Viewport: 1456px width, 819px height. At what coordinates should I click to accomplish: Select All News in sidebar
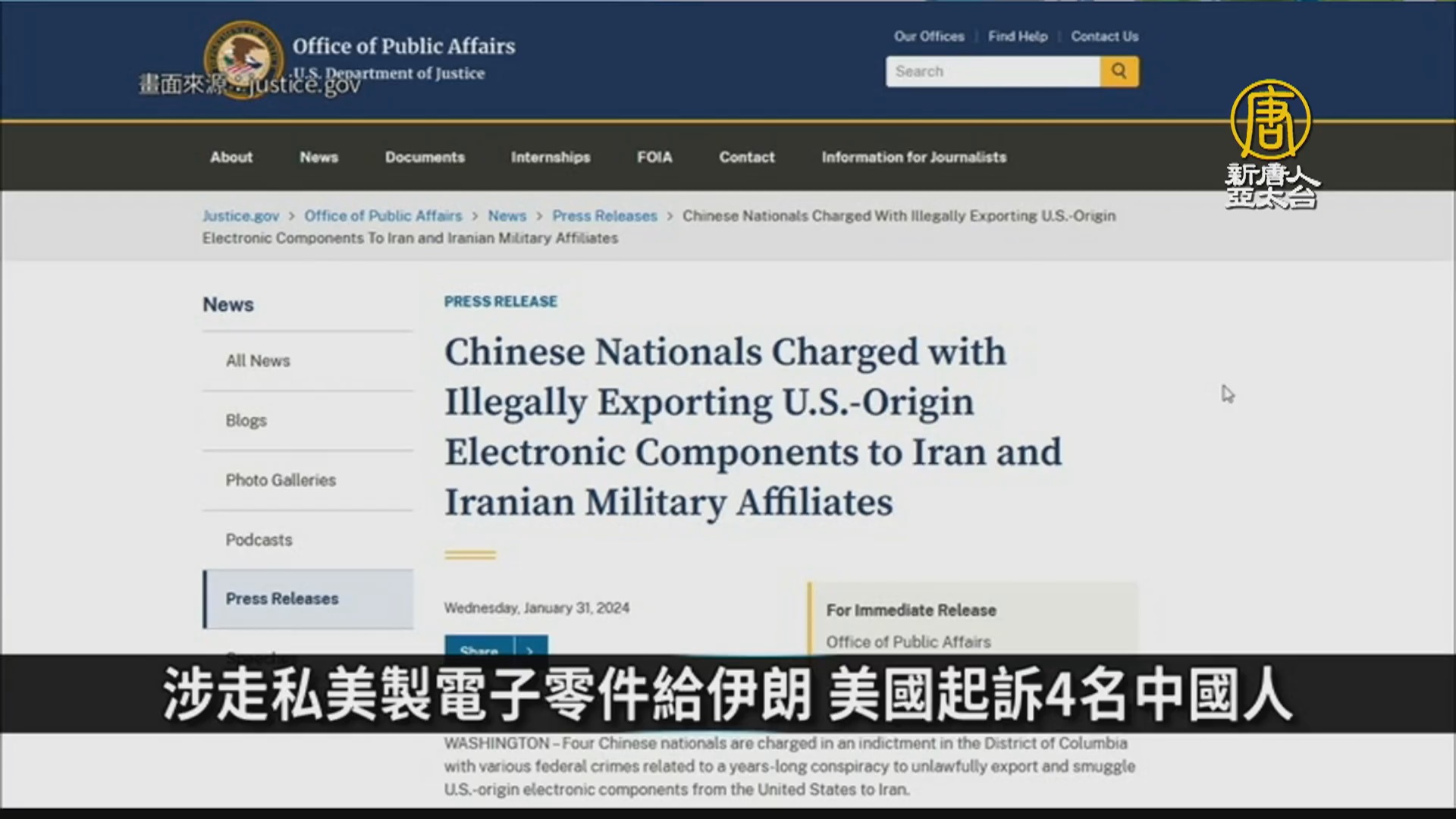258,361
